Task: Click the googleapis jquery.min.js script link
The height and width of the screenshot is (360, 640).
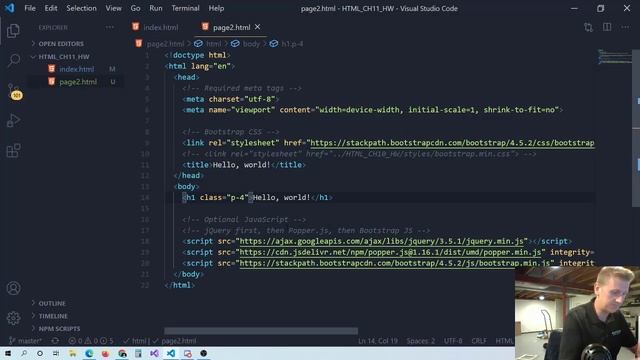Action: [381, 241]
